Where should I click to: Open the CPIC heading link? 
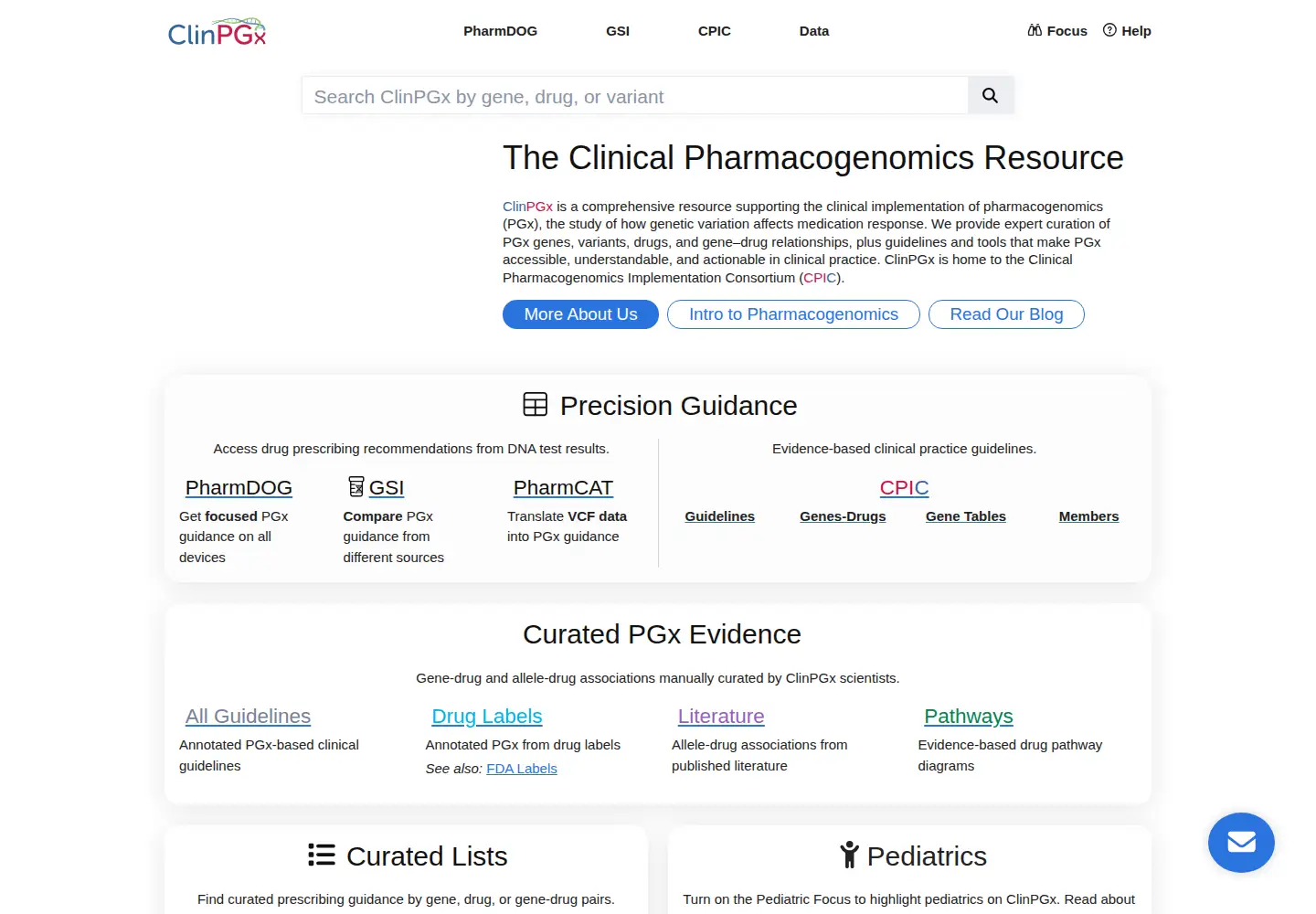904,488
